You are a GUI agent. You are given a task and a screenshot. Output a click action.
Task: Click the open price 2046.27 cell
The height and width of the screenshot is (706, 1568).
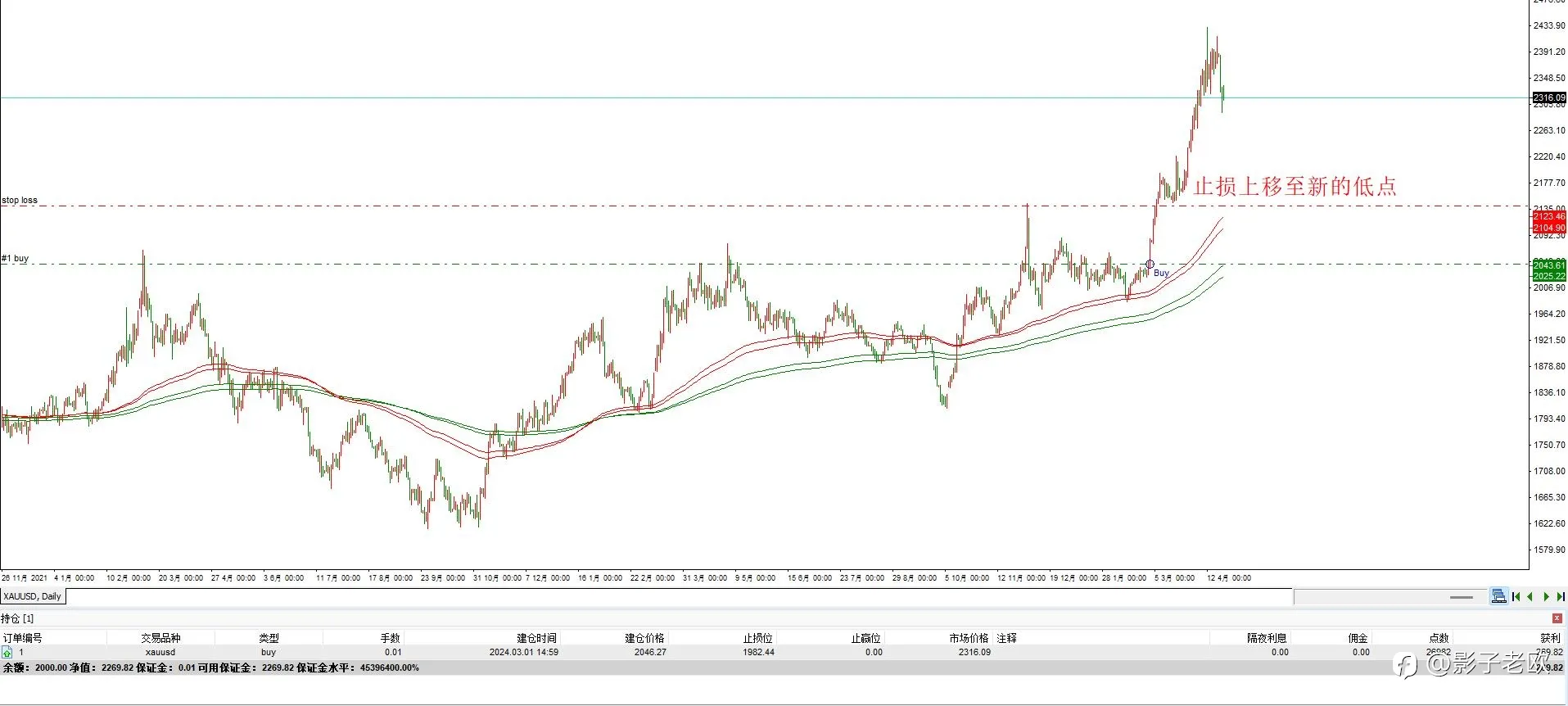[x=650, y=653]
